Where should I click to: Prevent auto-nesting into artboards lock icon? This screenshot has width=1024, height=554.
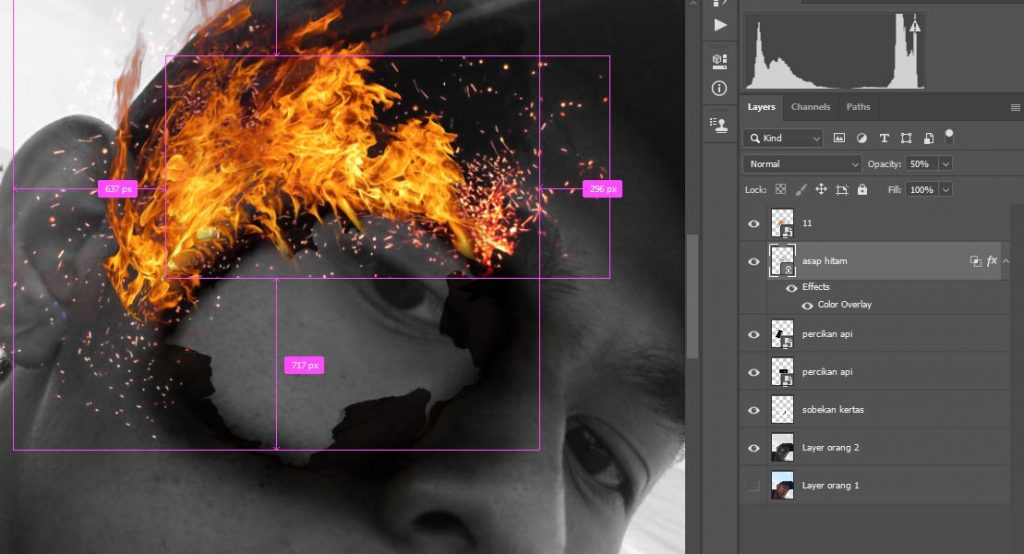coord(842,189)
